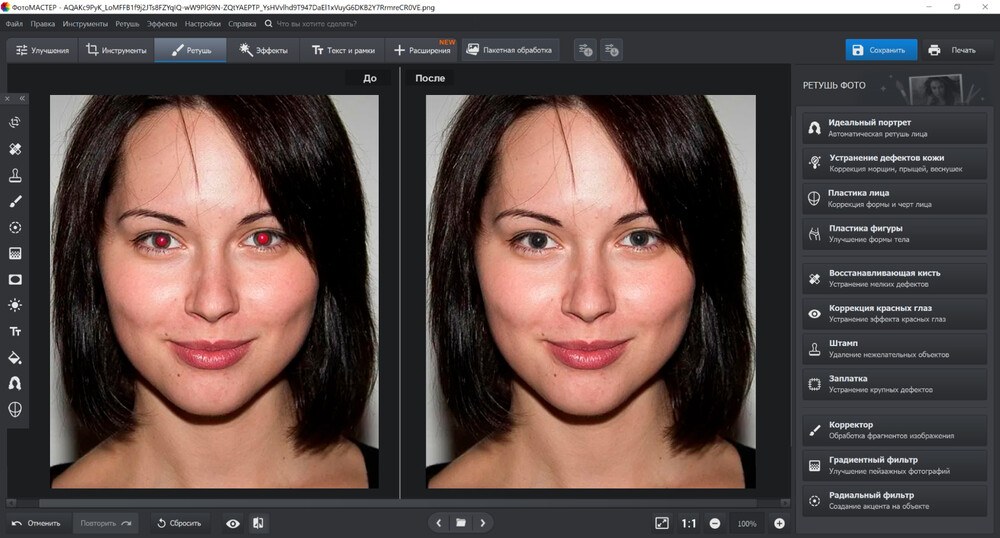Screen dimensions: 1000x538
Task: Select the crop/rotate tool in left toolbar
Action: point(16,123)
